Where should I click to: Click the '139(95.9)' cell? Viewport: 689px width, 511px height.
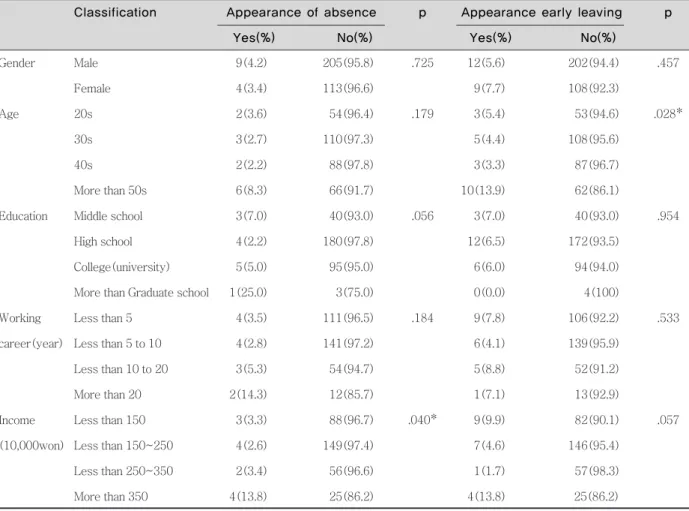[x=593, y=343]
